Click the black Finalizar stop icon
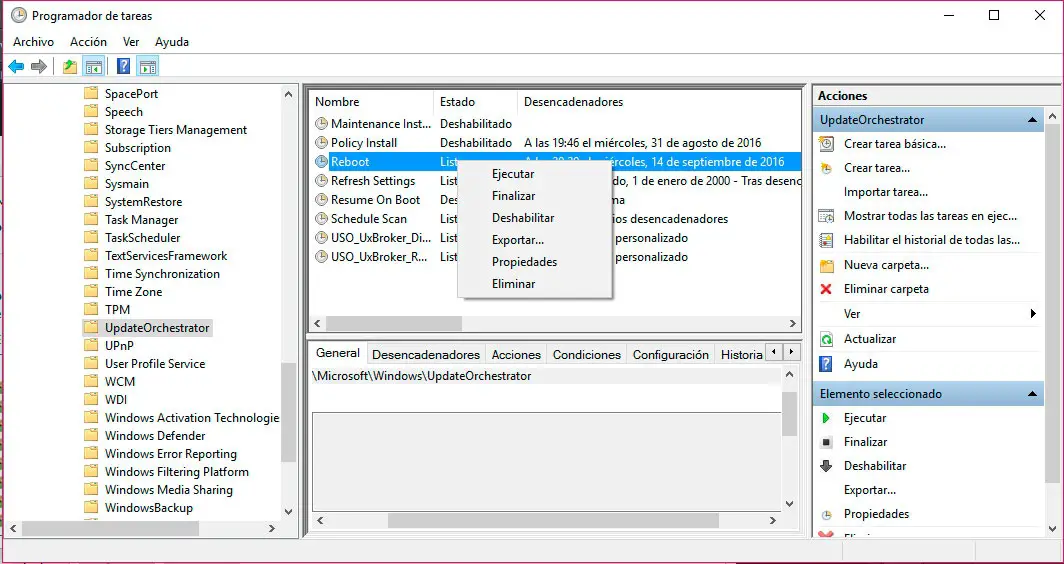Image resolution: width=1064 pixels, height=564 pixels. (826, 442)
